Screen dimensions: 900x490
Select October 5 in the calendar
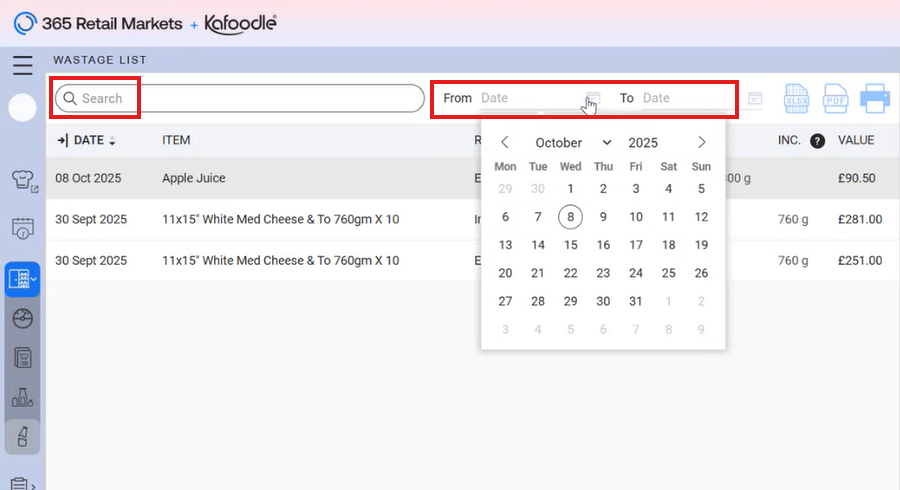(x=701, y=189)
